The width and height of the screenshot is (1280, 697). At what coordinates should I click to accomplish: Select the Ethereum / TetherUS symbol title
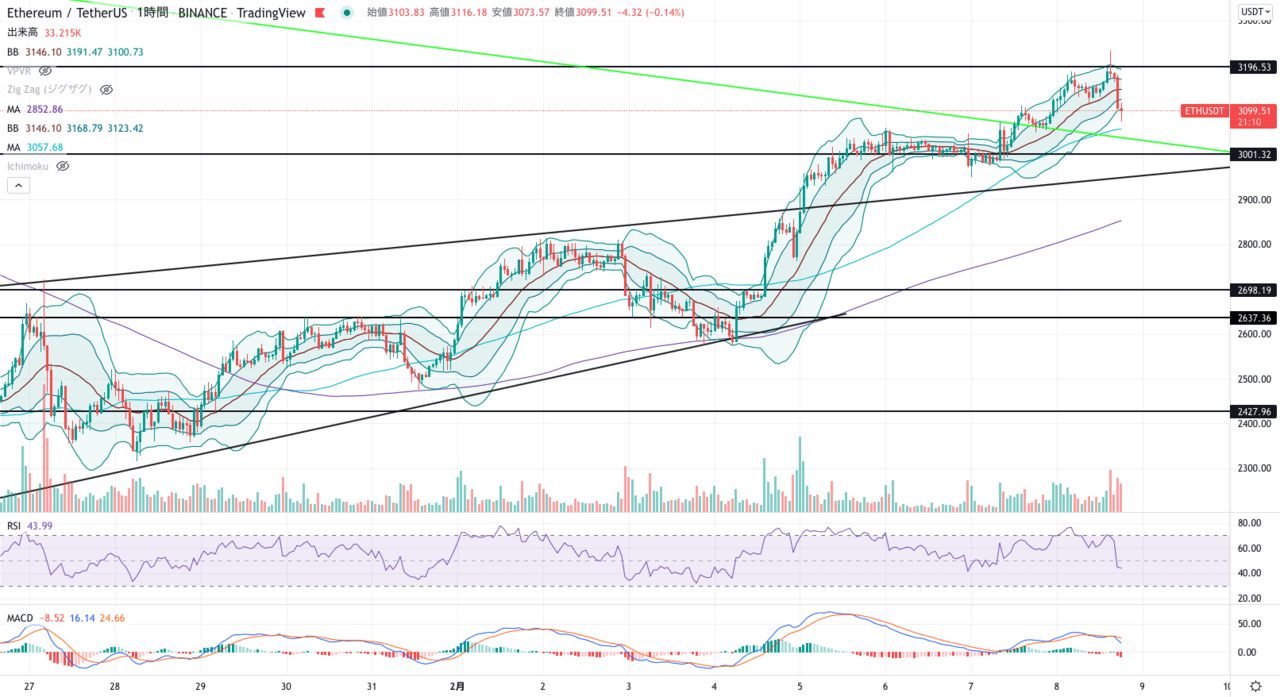pos(68,13)
